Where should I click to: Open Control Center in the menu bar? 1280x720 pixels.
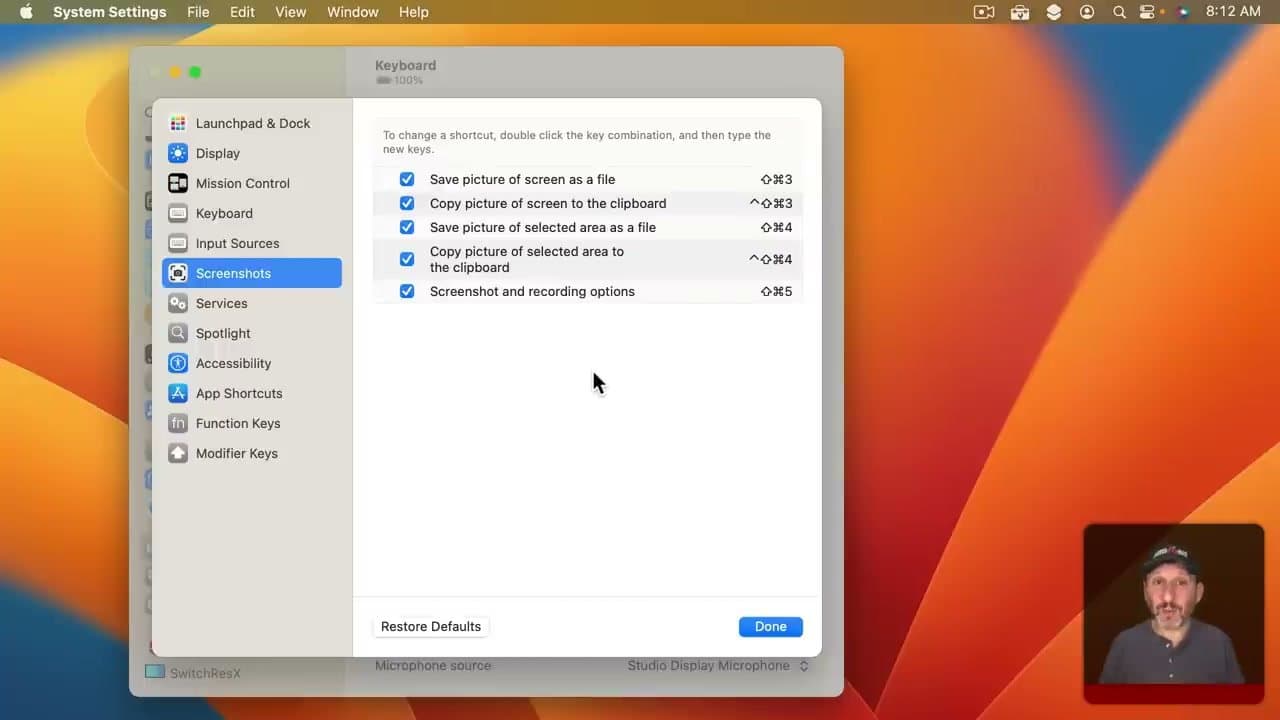pyautogui.click(x=1147, y=12)
